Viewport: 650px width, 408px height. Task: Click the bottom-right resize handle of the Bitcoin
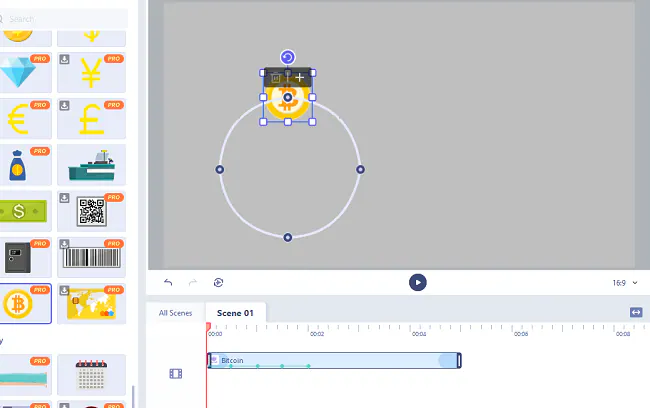coord(313,122)
